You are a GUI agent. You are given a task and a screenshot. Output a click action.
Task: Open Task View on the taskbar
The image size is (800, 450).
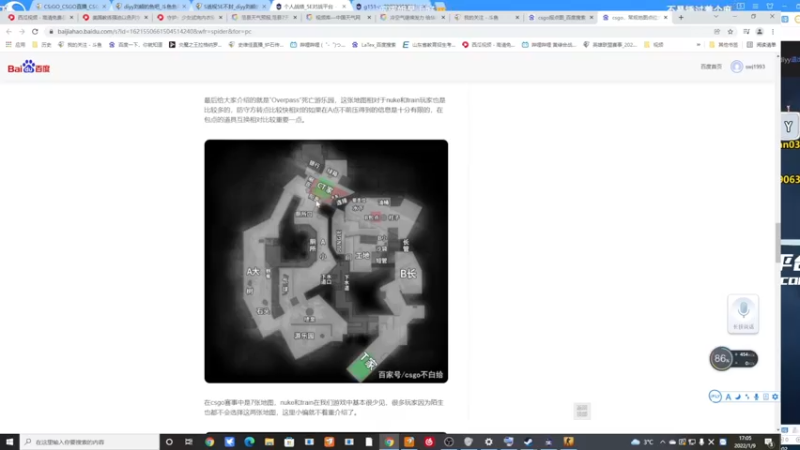tap(189, 442)
